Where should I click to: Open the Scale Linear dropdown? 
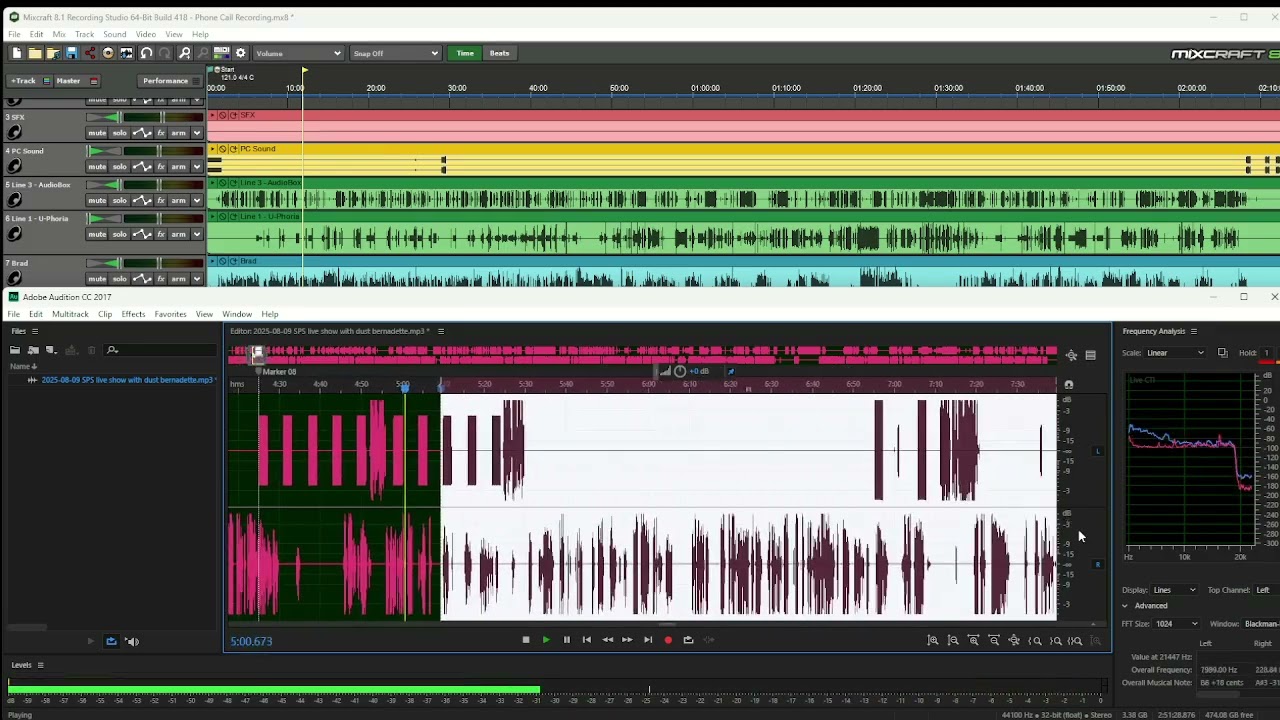(x=1176, y=353)
